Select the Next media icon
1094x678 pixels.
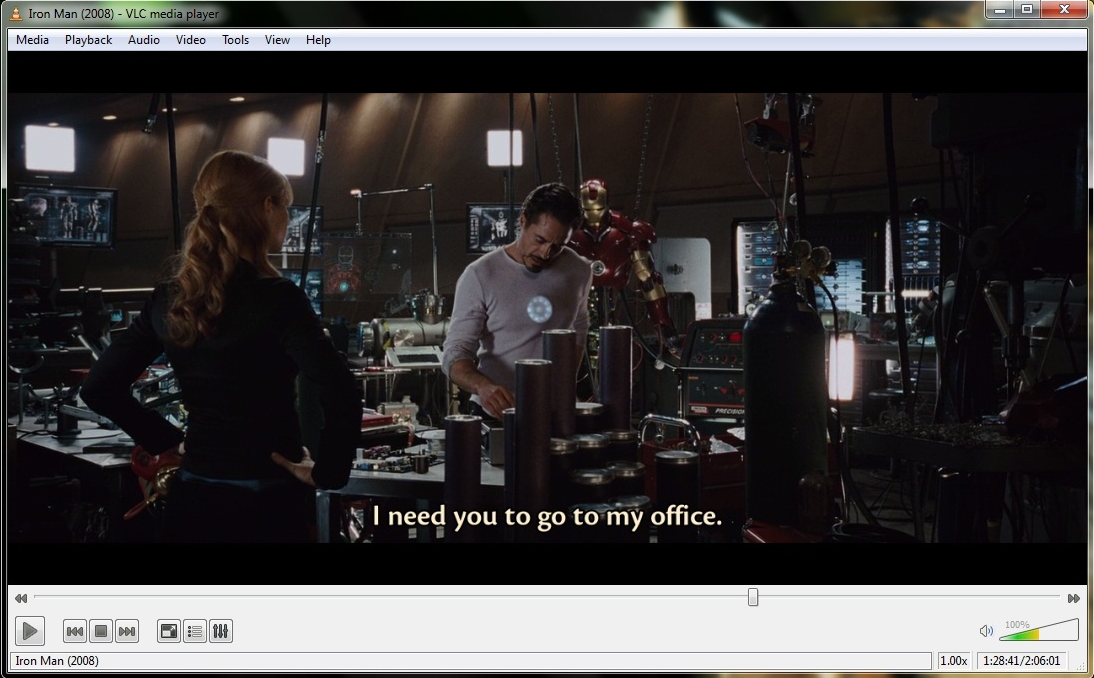[126, 631]
